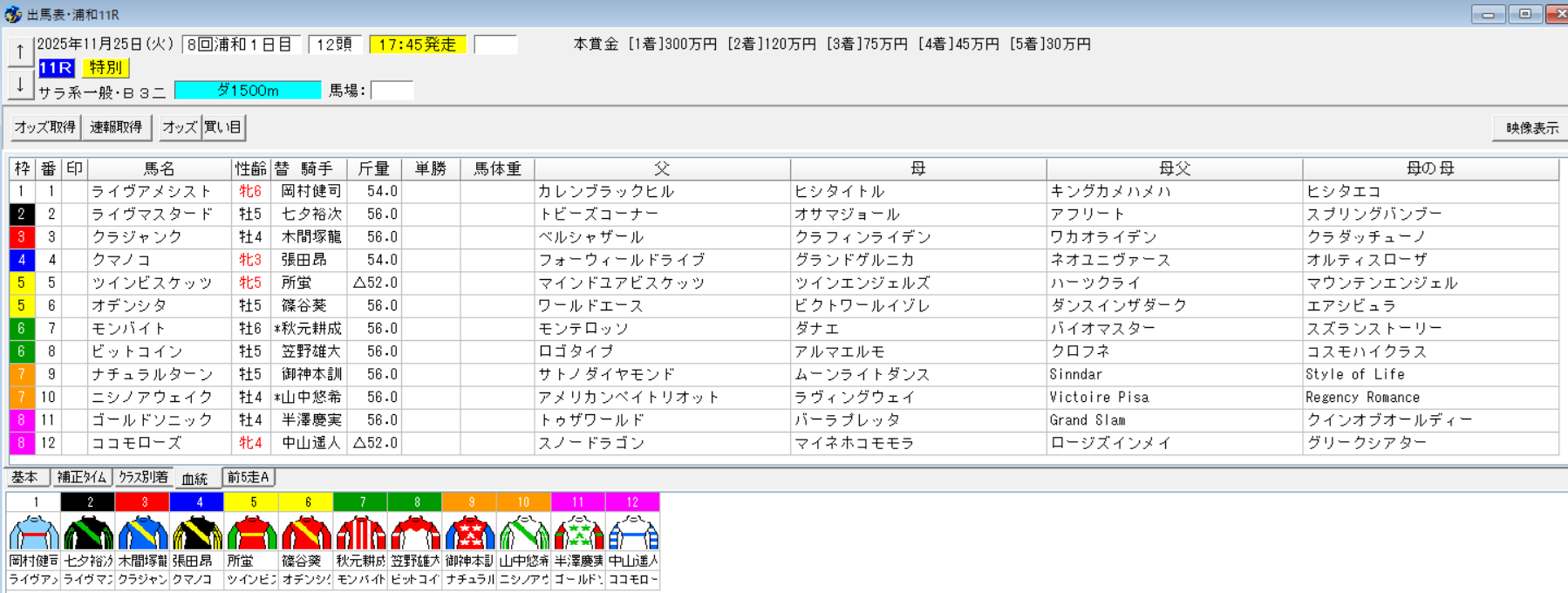Open the 買い目 panel button
The width and height of the screenshot is (1568, 593).
(223, 127)
